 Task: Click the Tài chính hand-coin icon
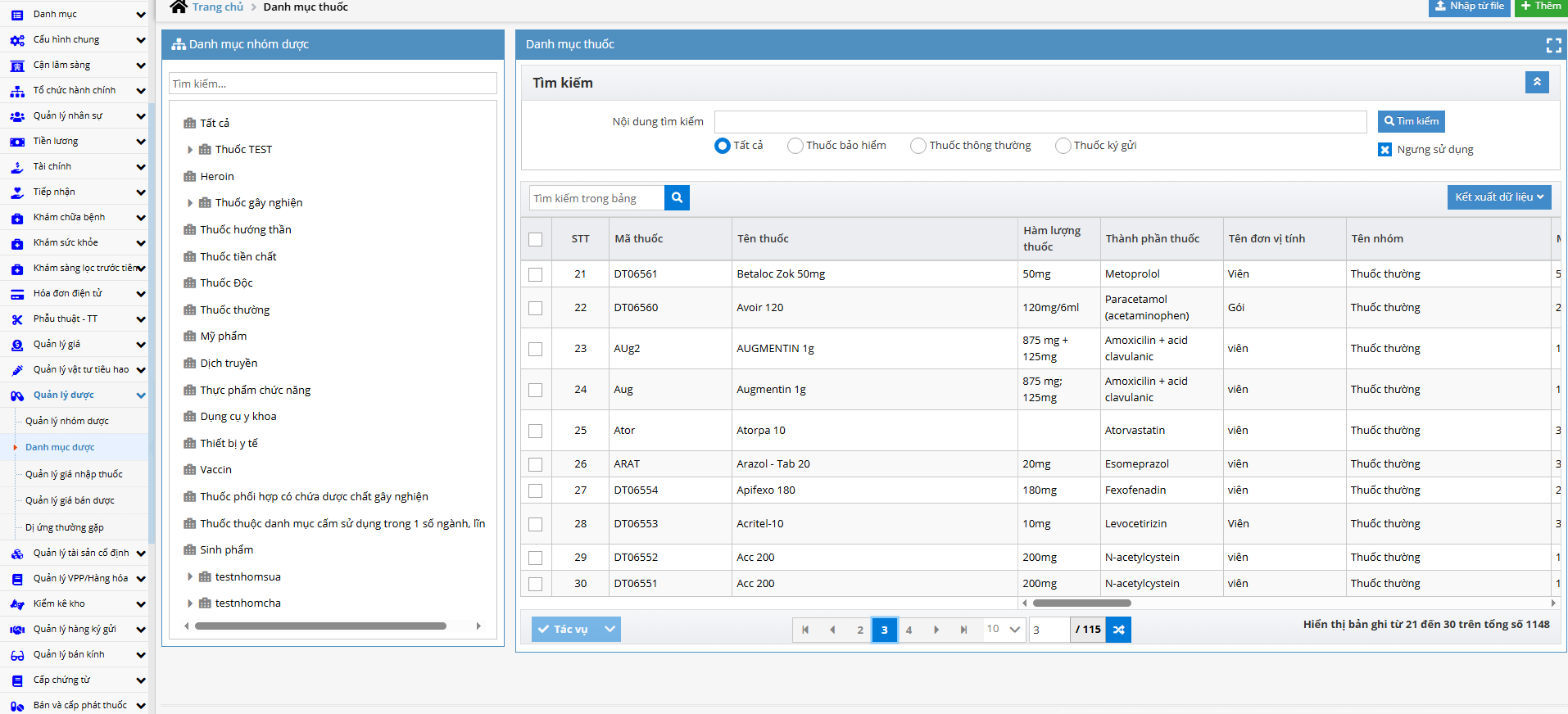17,167
